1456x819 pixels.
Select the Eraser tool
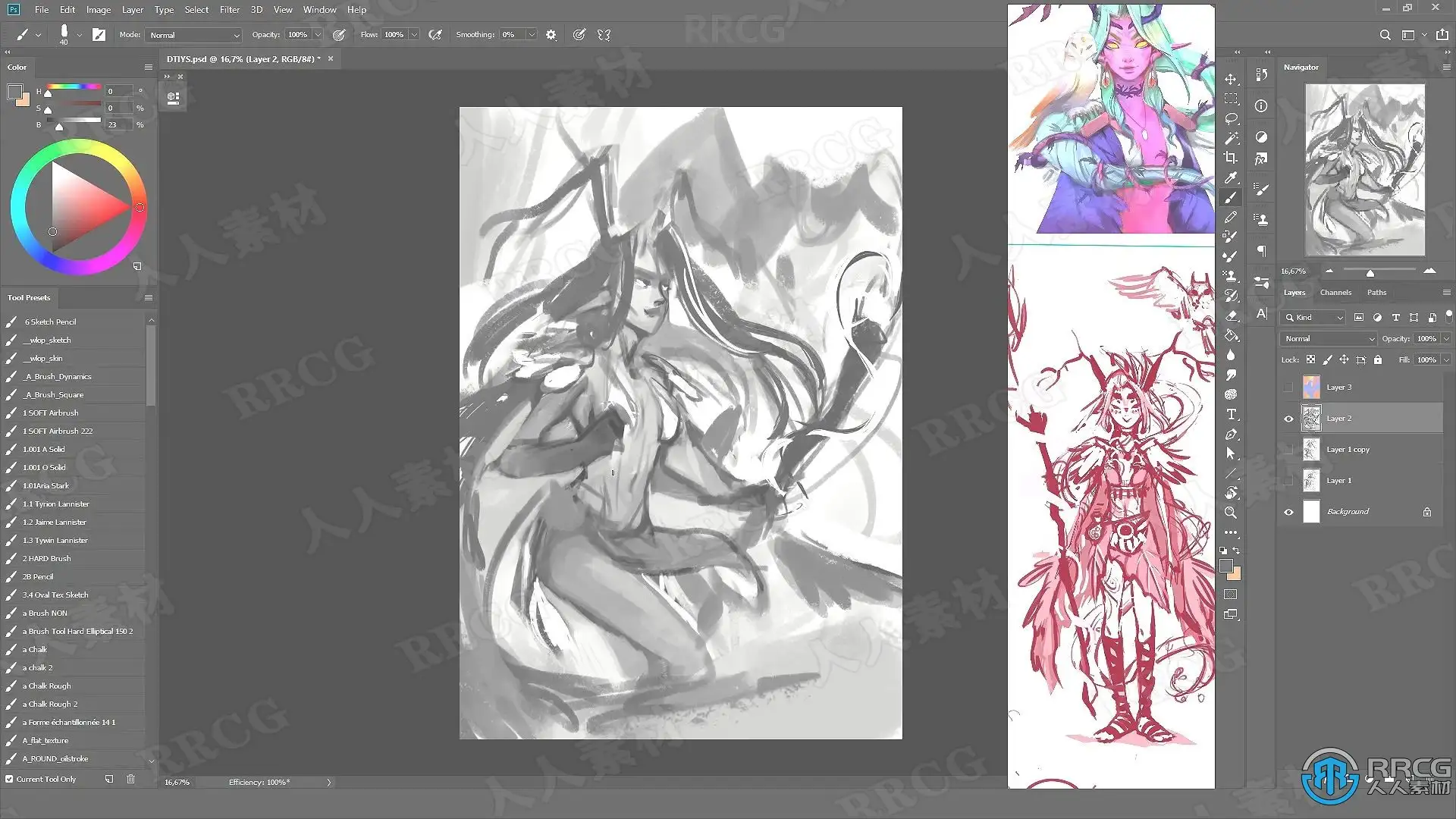pyautogui.click(x=1231, y=315)
